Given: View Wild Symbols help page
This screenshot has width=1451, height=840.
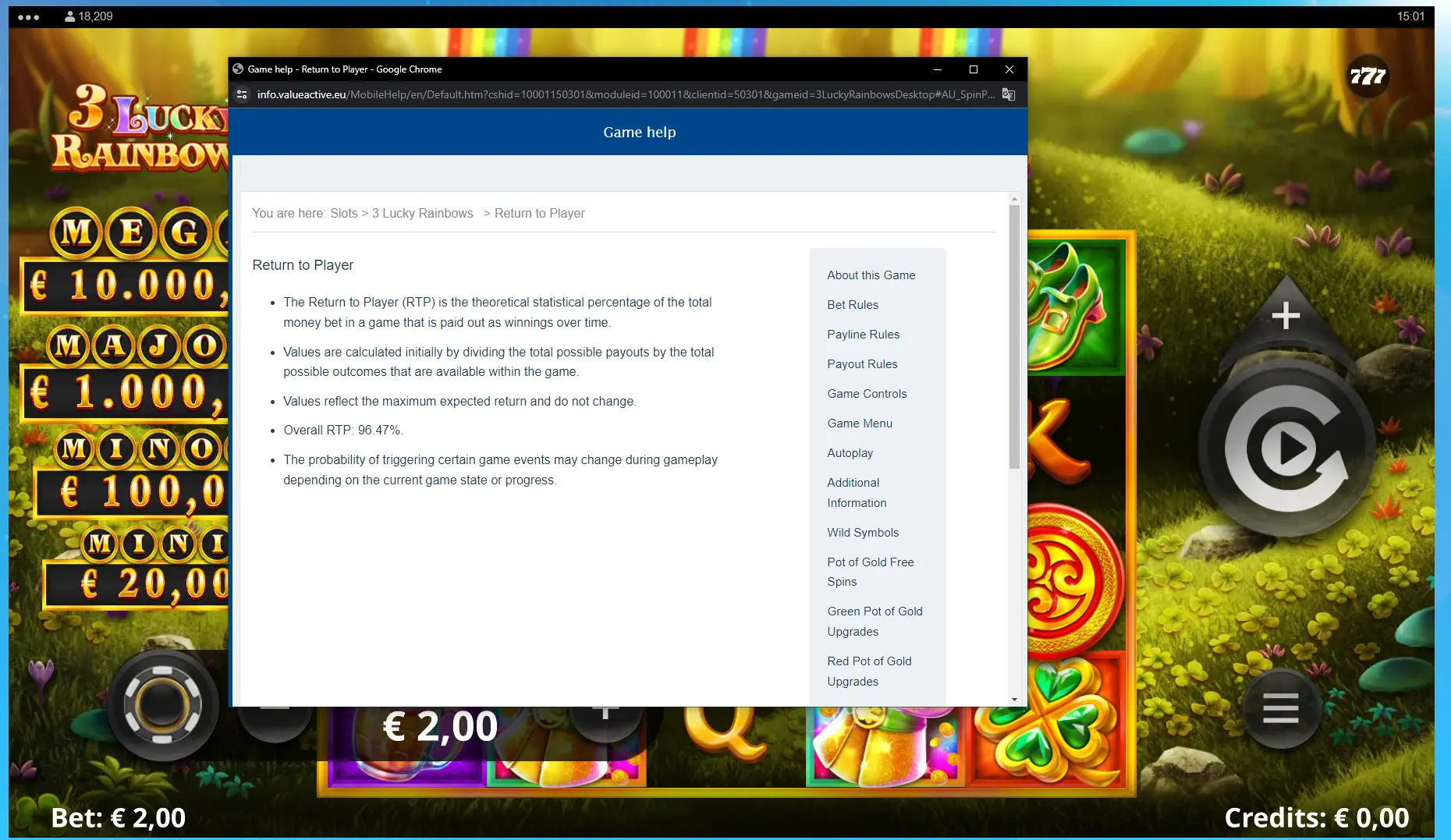Looking at the screenshot, I should point(863,533).
